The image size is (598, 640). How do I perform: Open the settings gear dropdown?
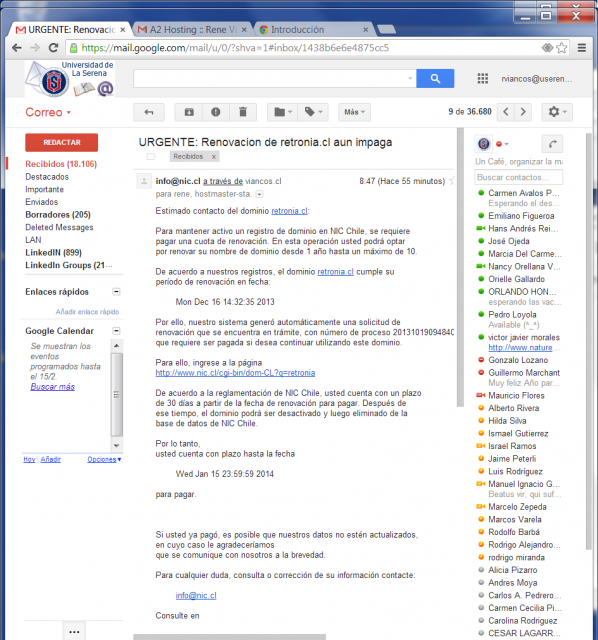557,112
